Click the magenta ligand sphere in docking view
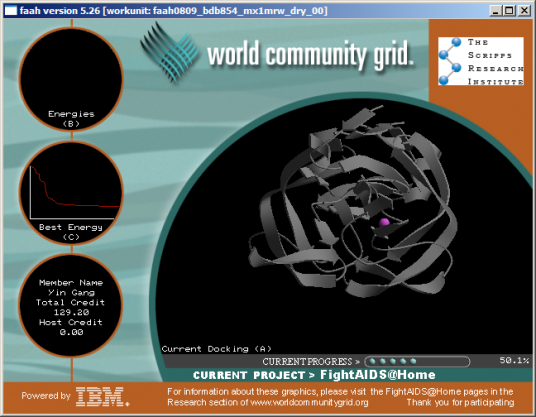The image size is (536, 417). pyautogui.click(x=384, y=222)
